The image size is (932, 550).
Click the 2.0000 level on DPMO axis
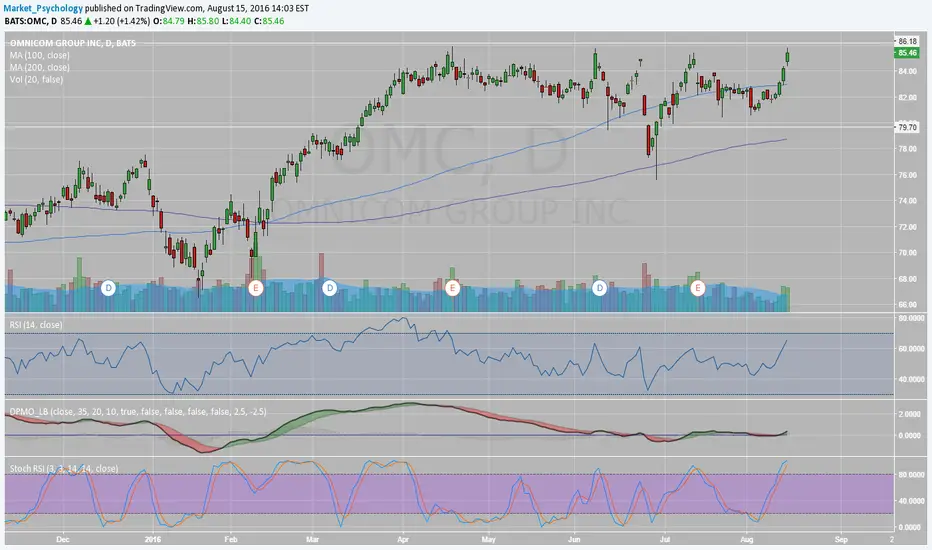coord(909,414)
